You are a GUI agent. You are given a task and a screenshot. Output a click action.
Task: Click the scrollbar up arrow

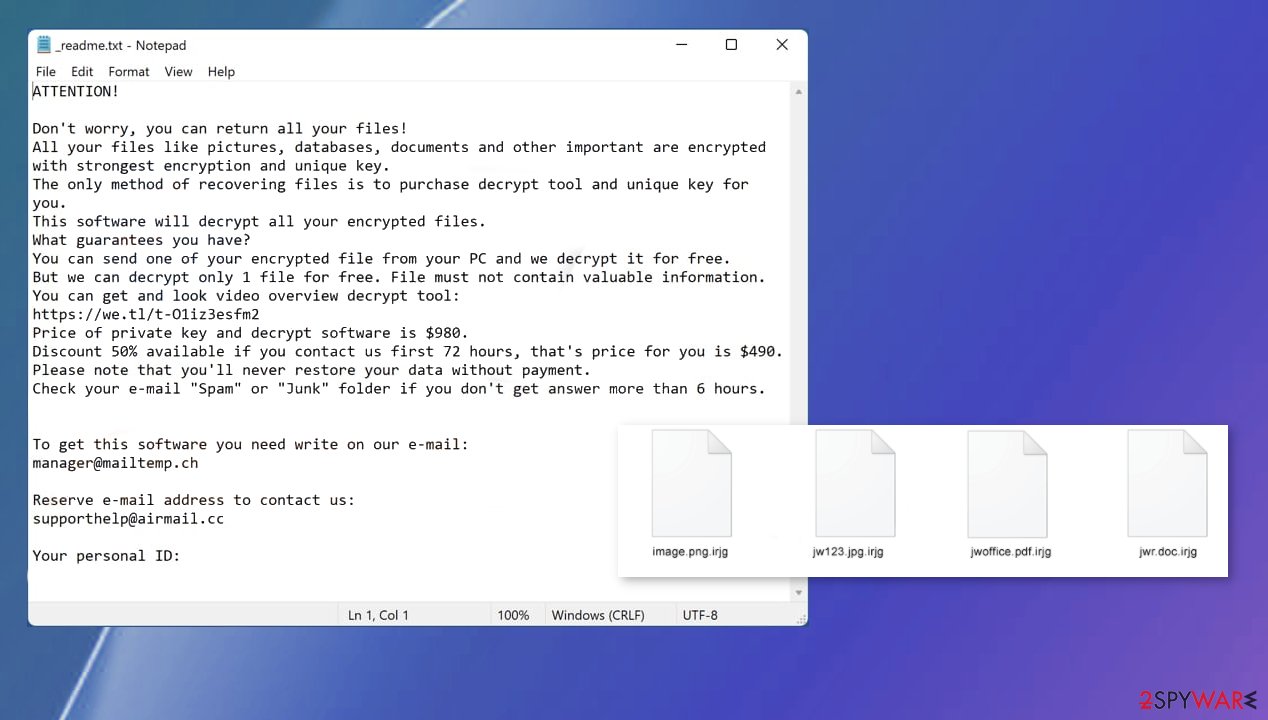tap(798, 91)
